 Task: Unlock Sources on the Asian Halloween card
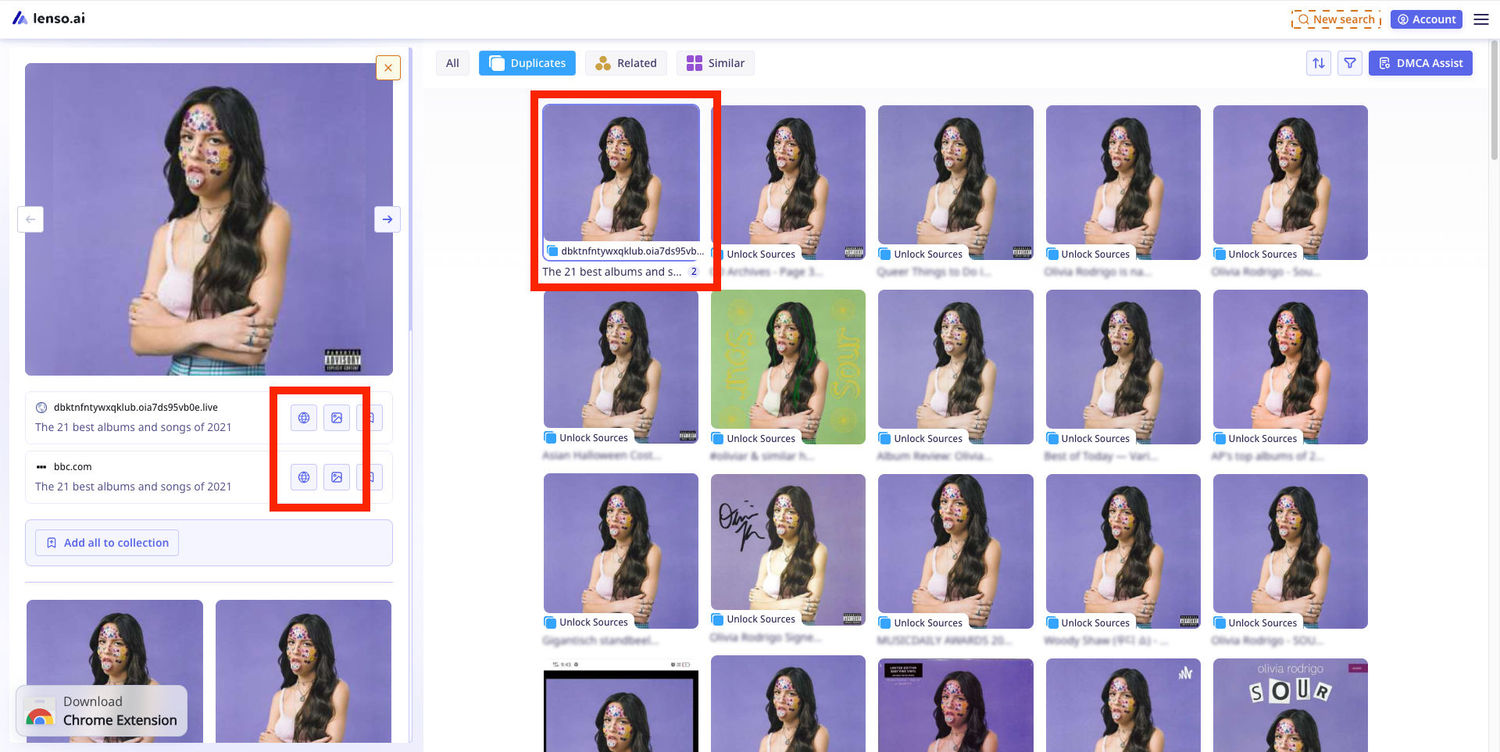click(x=586, y=438)
